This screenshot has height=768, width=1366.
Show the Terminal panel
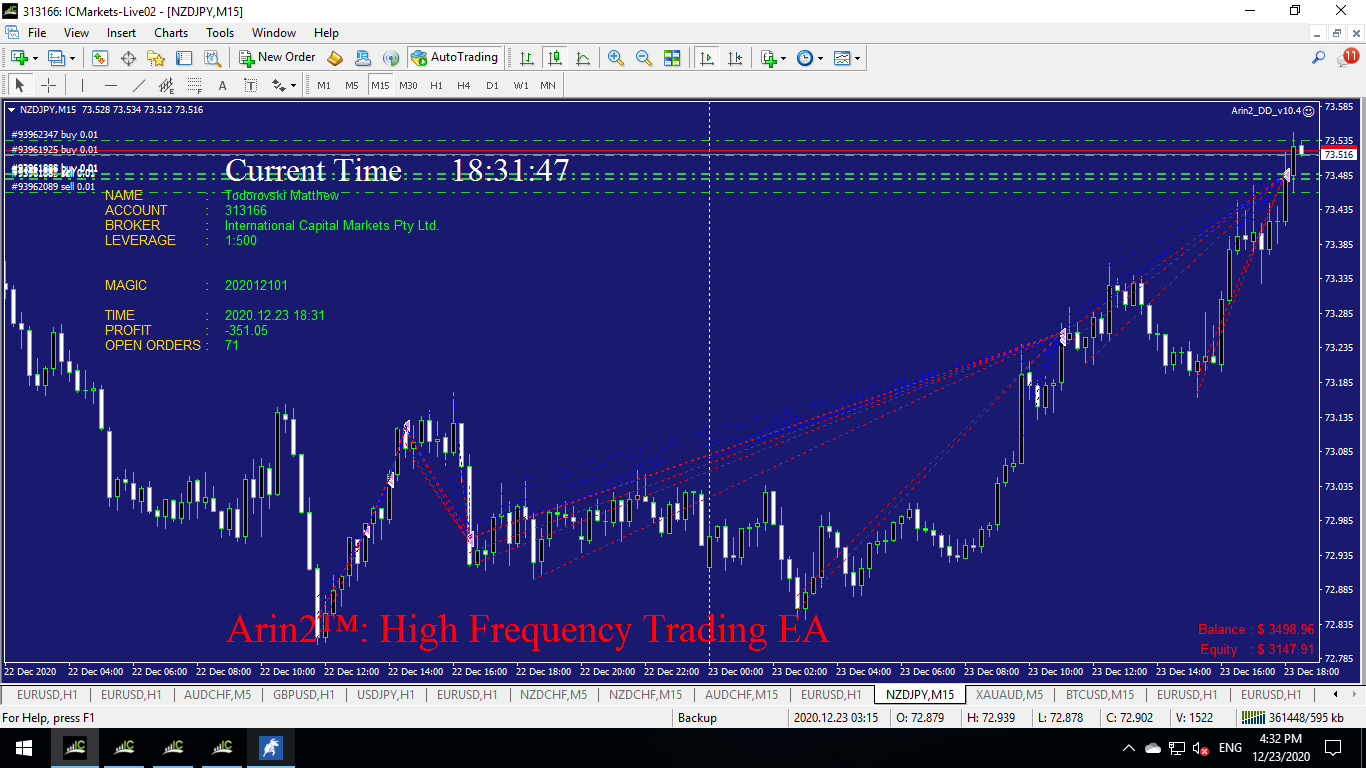pos(184,58)
